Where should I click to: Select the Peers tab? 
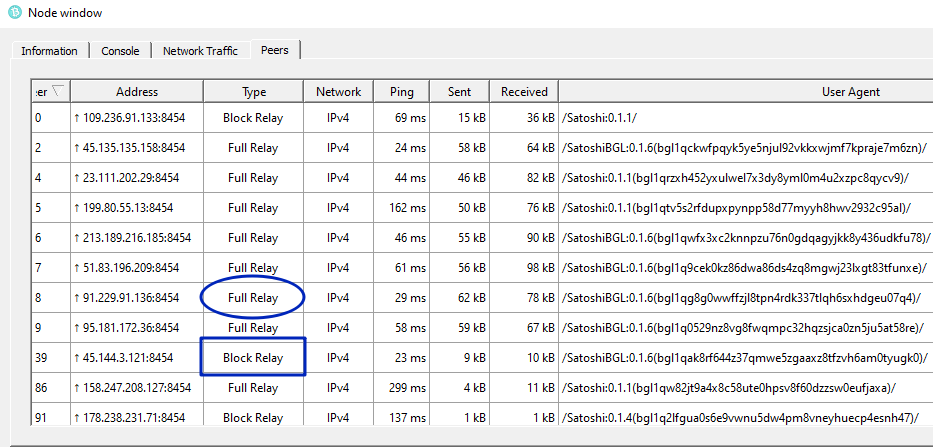point(275,50)
